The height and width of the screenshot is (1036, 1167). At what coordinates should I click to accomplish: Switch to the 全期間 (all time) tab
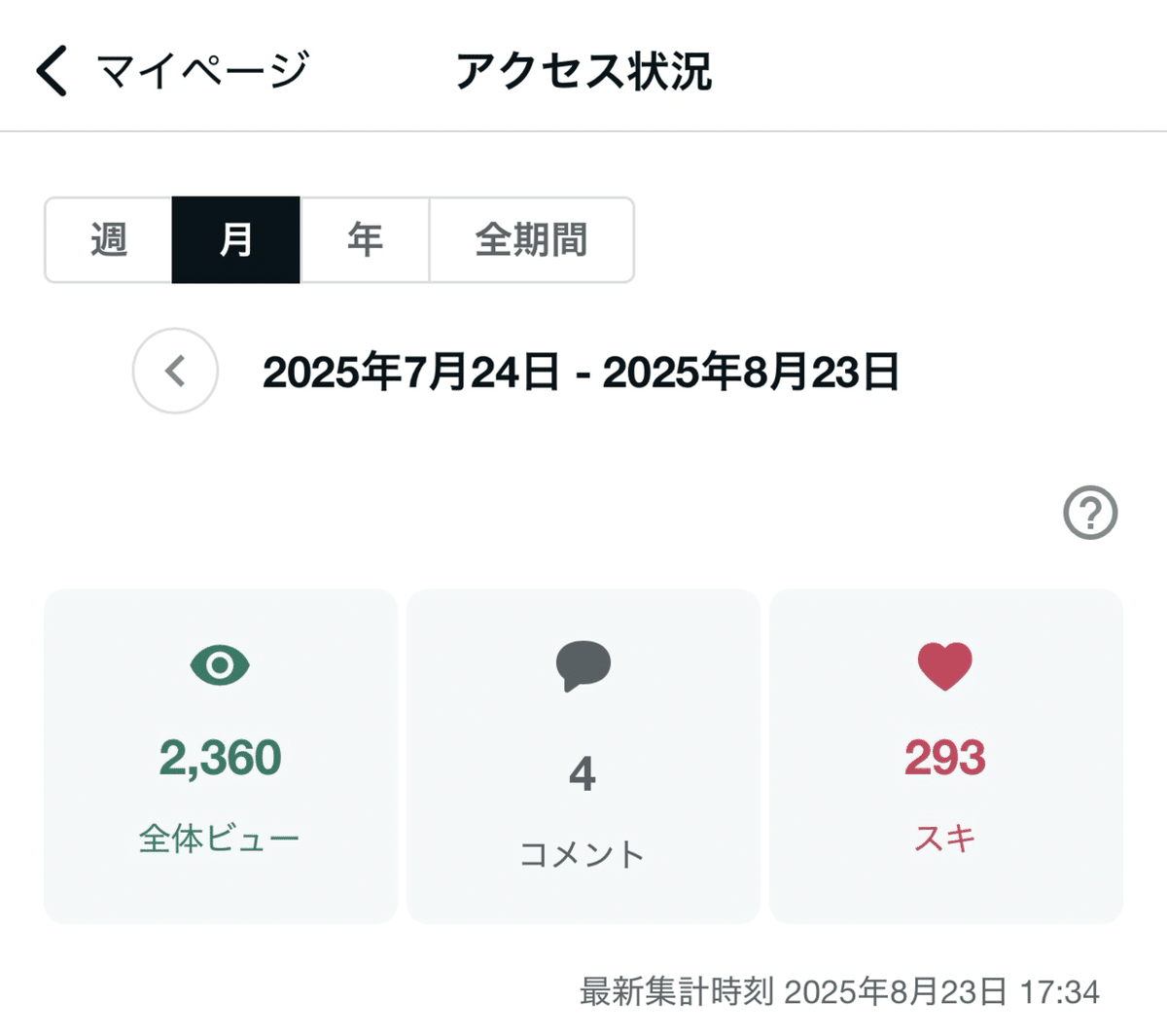coord(531,240)
